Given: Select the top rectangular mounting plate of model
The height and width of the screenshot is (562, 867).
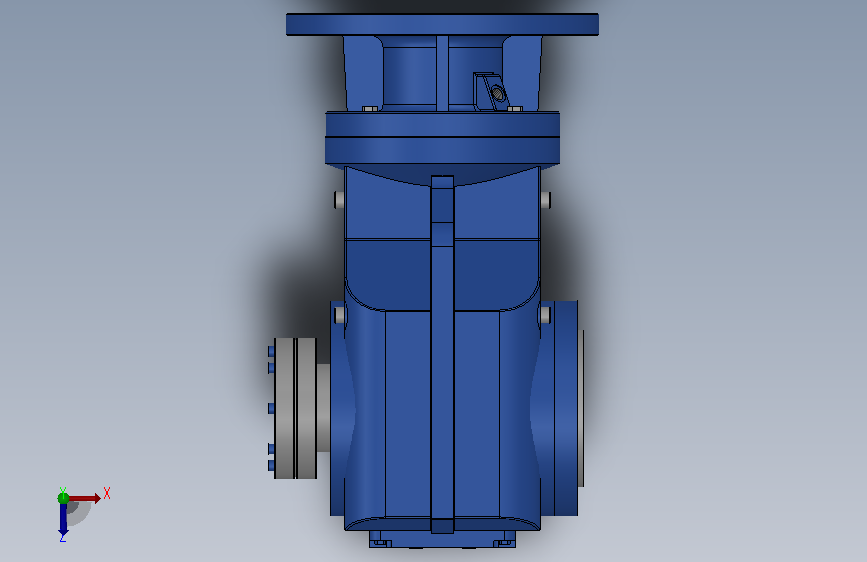Looking at the screenshot, I should (x=442, y=25).
